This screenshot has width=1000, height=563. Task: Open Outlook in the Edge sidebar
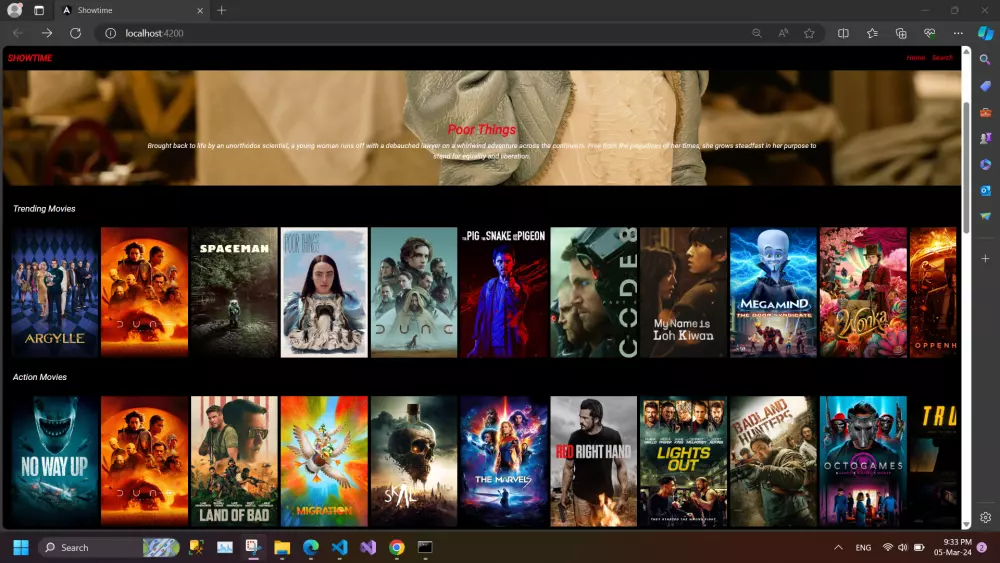pos(985,190)
